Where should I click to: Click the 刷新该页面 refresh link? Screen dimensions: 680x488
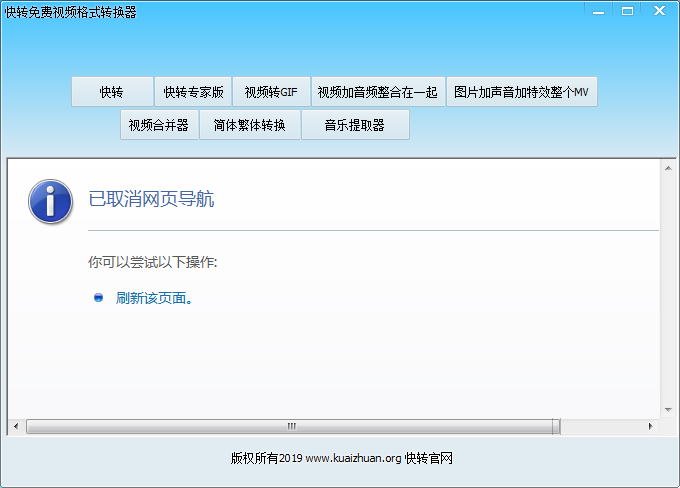tap(154, 298)
